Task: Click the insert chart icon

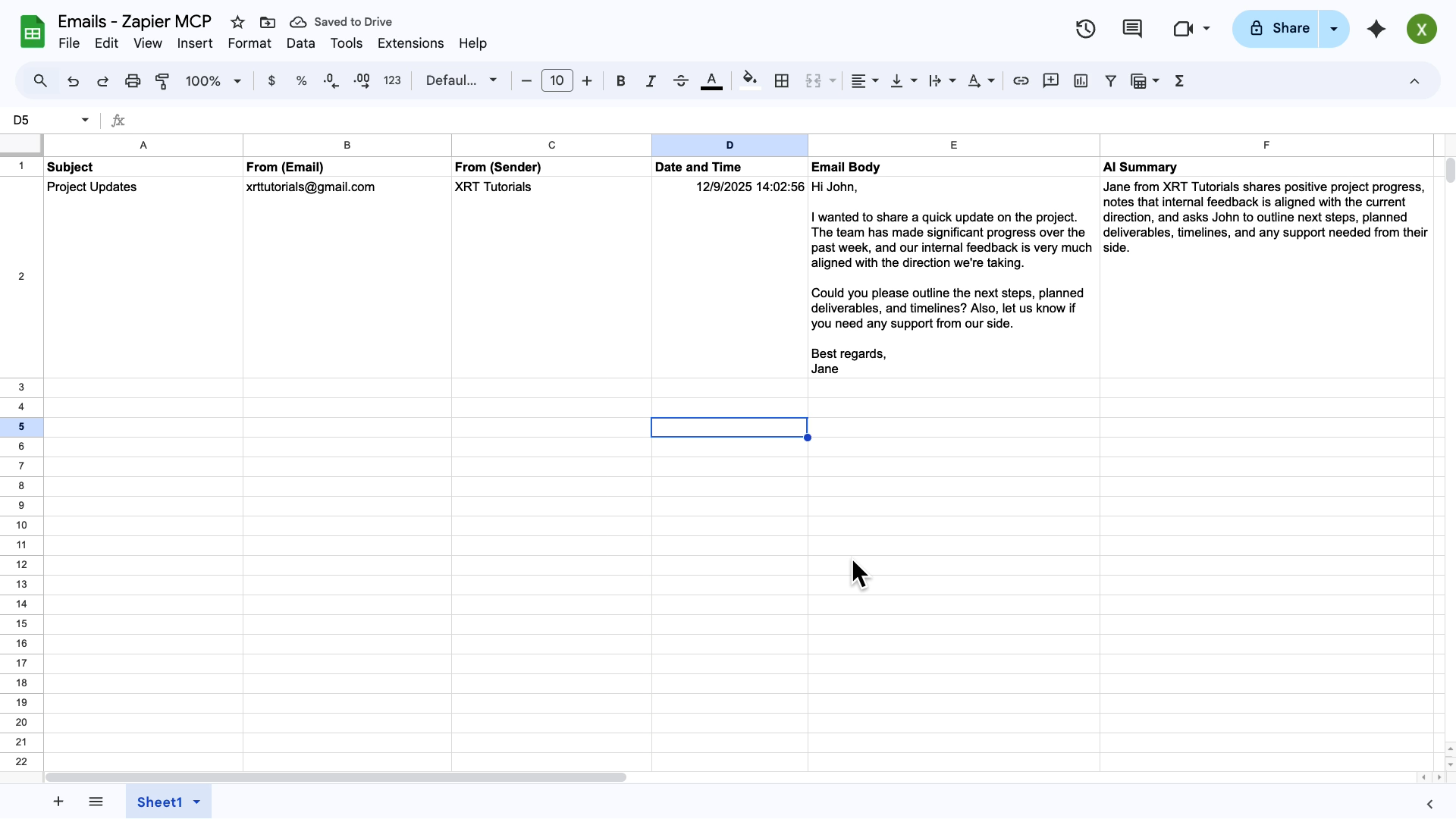Action: click(x=1081, y=81)
